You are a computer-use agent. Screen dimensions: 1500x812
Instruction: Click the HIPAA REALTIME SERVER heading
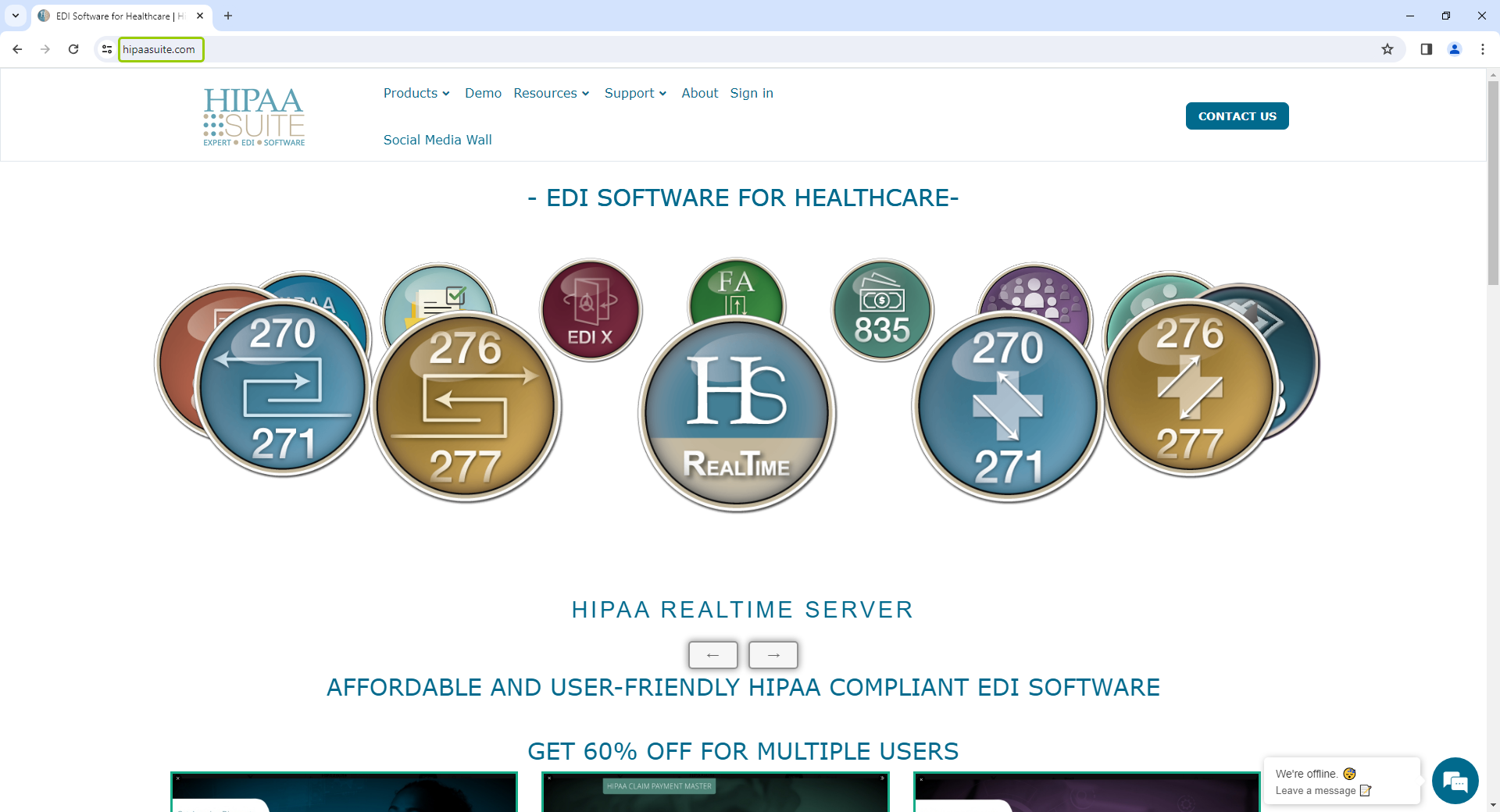click(743, 610)
